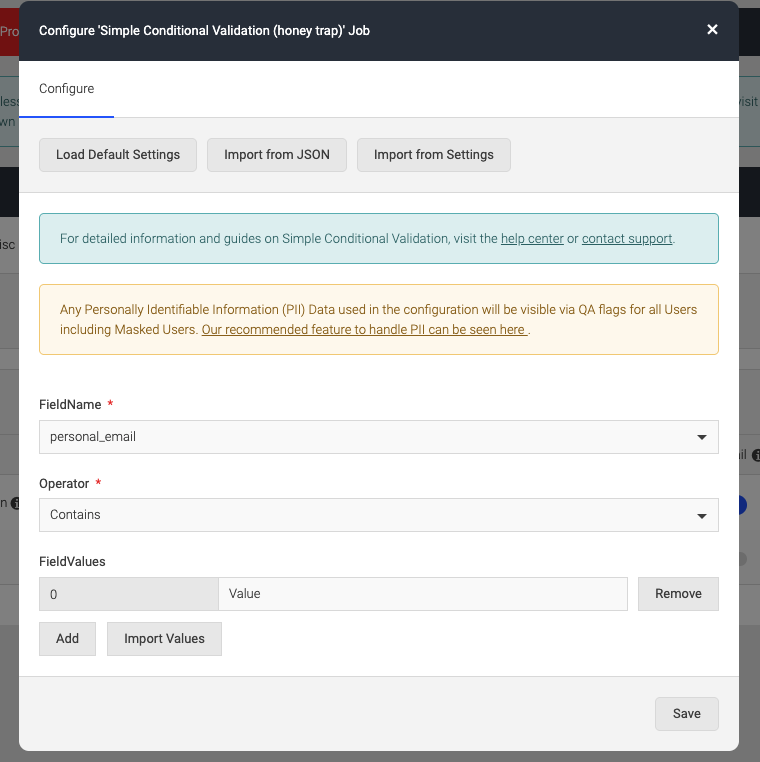Screen dimensions: 760x762
Task: Open the FieldName dropdown showing personal_email
Action: coord(379,437)
